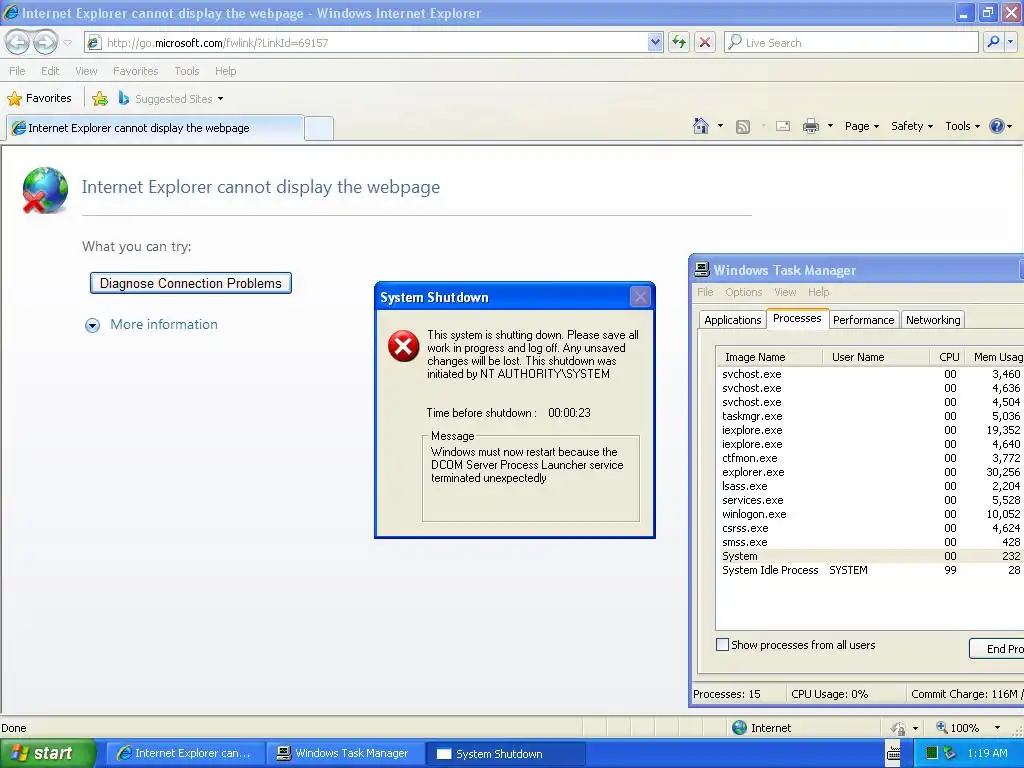
Task: Click the RSS Feeds icon
Action: tap(743, 127)
